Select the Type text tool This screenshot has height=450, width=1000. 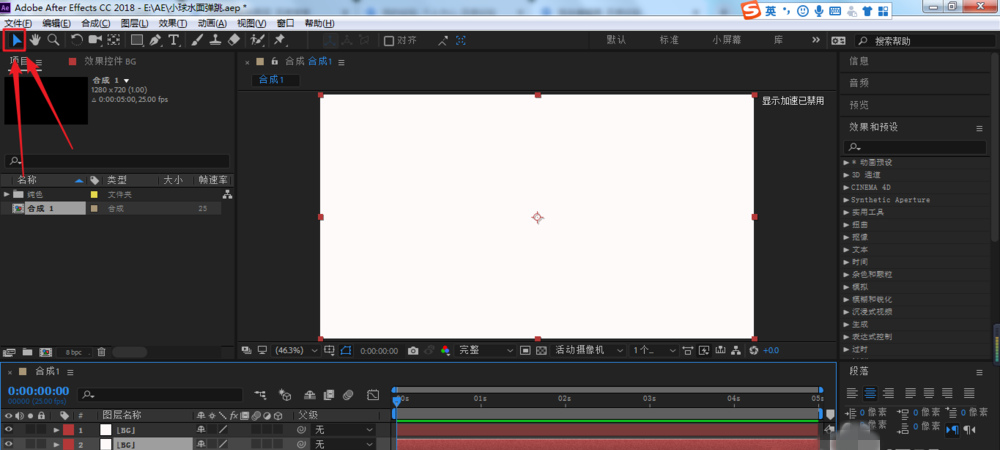pyautogui.click(x=174, y=40)
